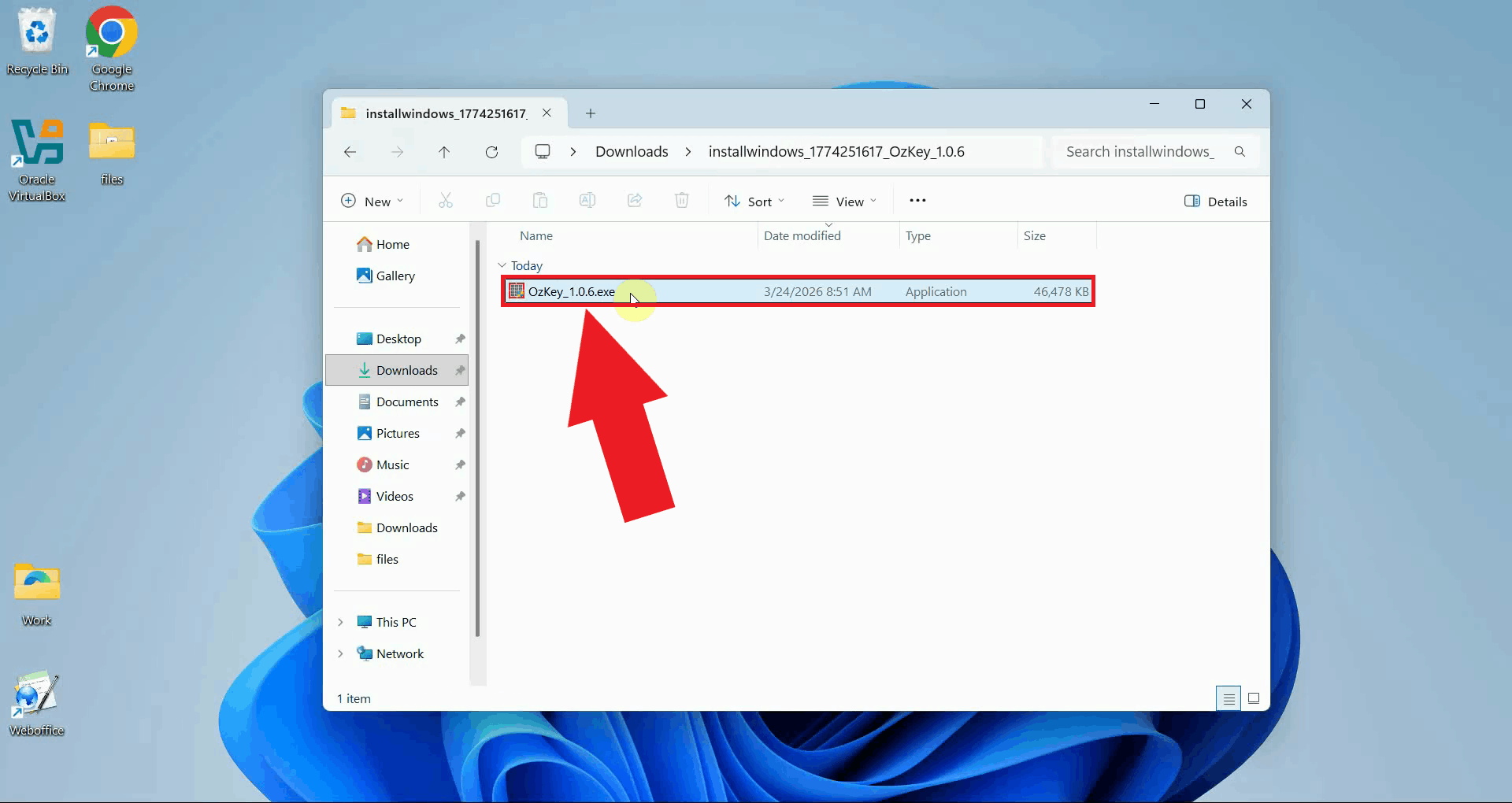The width and height of the screenshot is (1512, 803).
Task: Sort by Size column header
Action: coord(1035,235)
